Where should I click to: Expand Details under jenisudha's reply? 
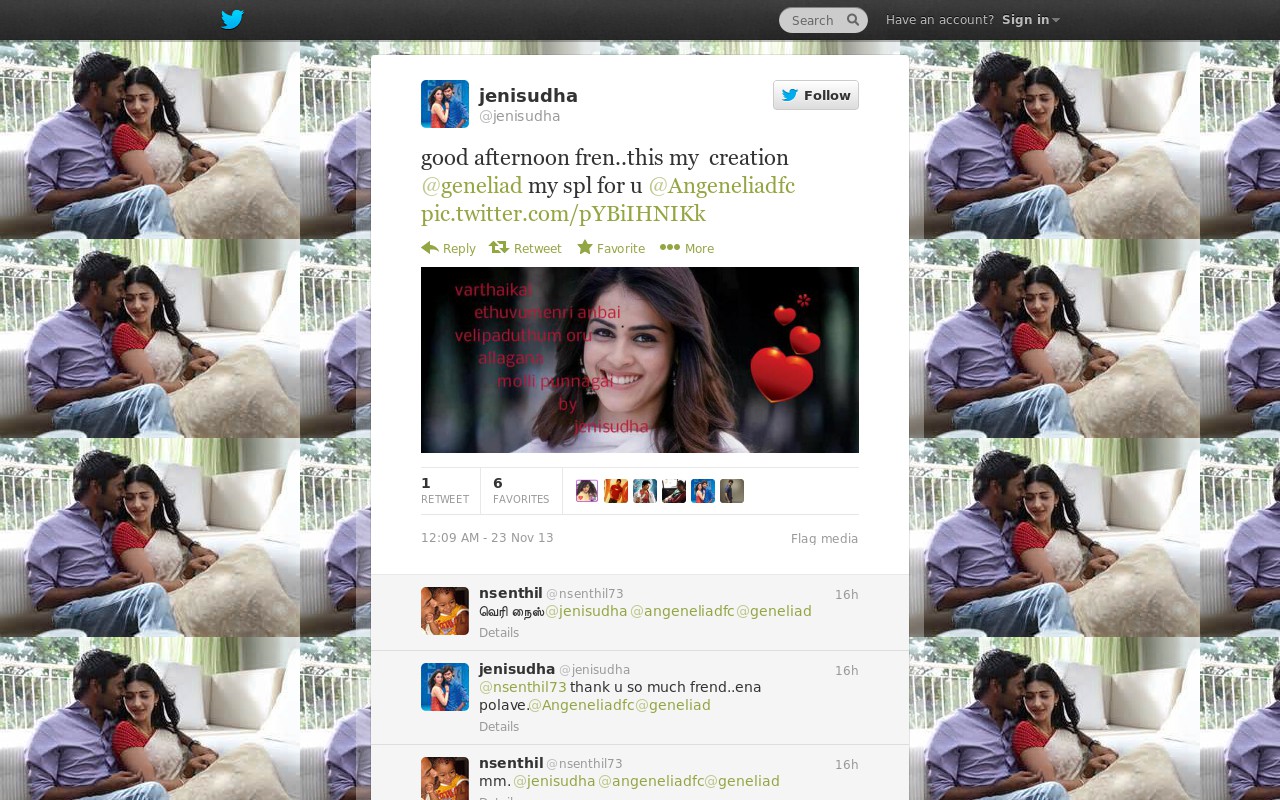tap(499, 727)
